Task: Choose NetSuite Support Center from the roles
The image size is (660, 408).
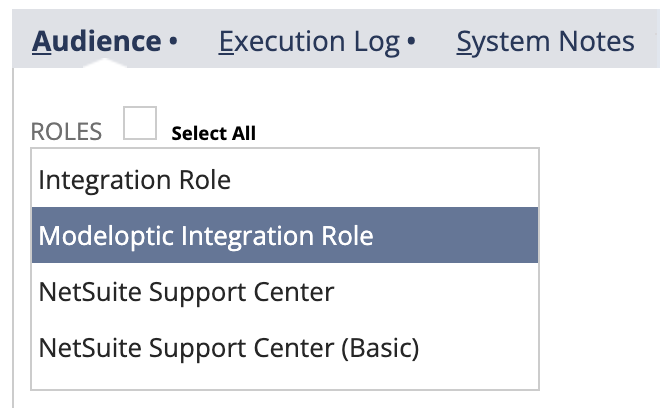Action: (x=186, y=292)
